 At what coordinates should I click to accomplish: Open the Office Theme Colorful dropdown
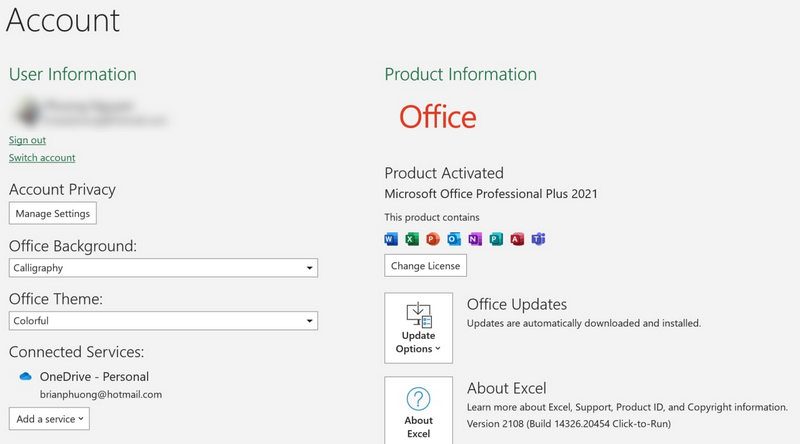point(163,320)
